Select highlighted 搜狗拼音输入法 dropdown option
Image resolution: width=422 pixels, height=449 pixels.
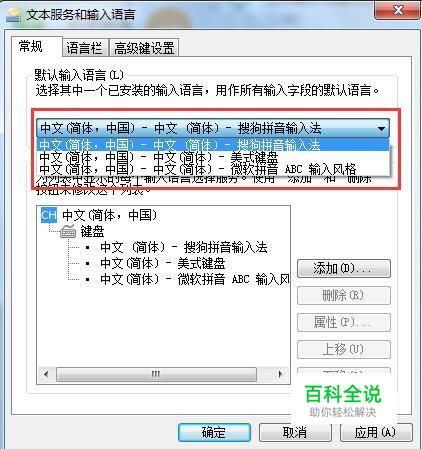(x=213, y=145)
